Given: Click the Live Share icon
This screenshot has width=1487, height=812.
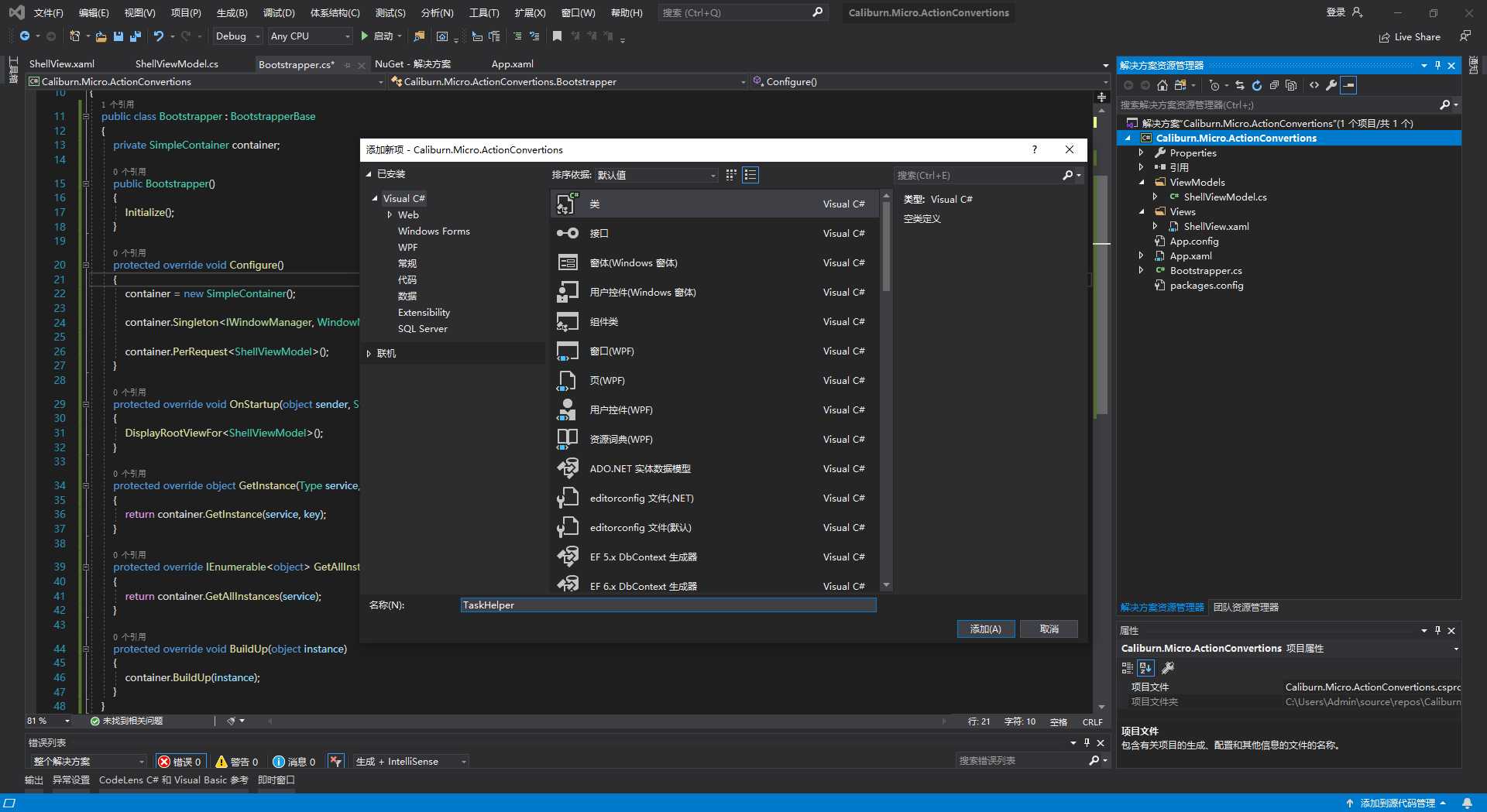Looking at the screenshot, I should (1384, 37).
